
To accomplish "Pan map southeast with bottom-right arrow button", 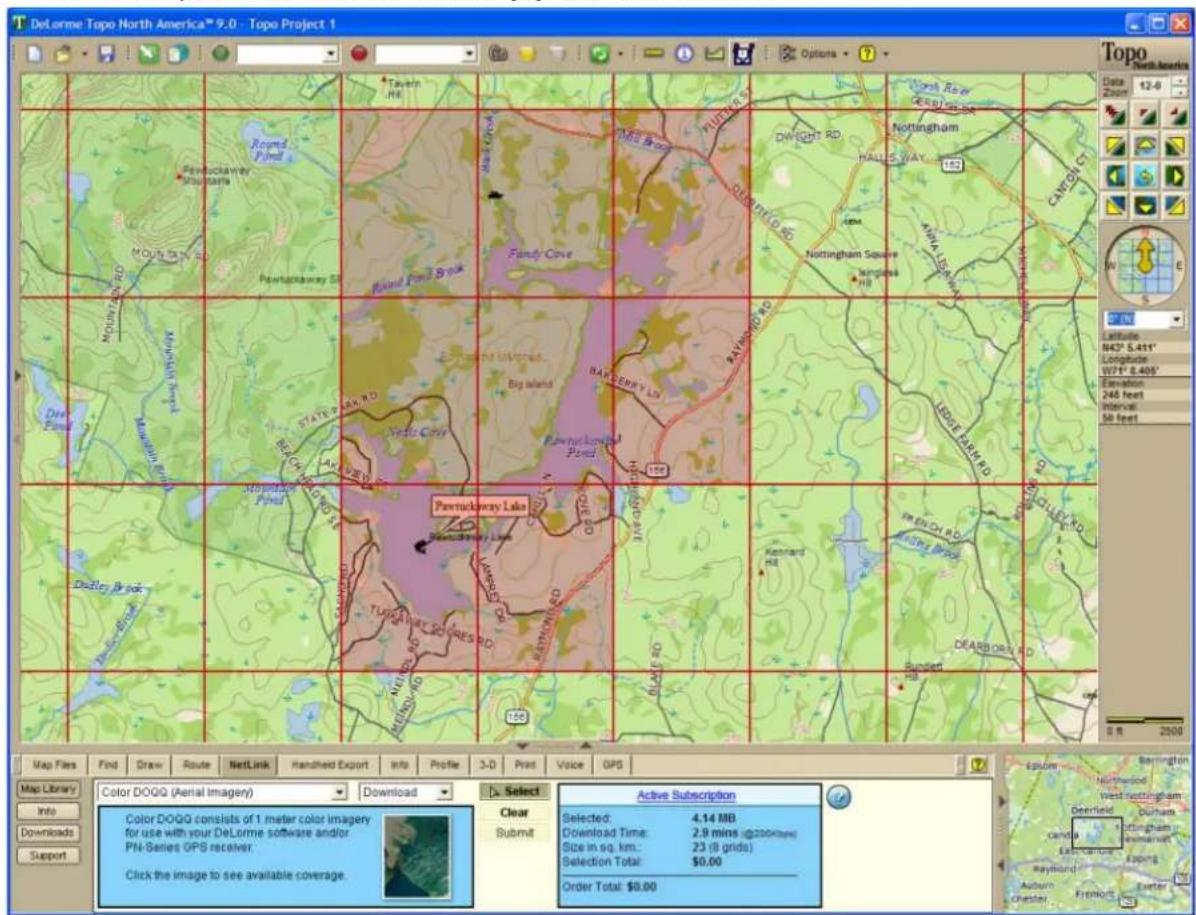I will (1175, 206).
